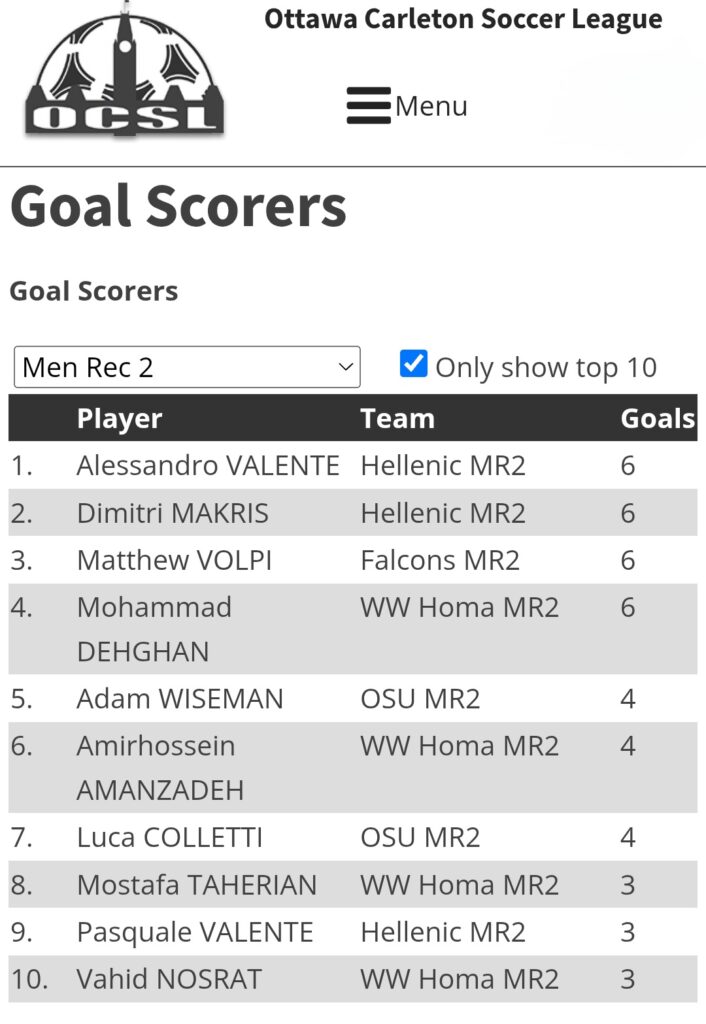Click Vahid NOSRAT player name
706x1024 pixels.
[169, 979]
